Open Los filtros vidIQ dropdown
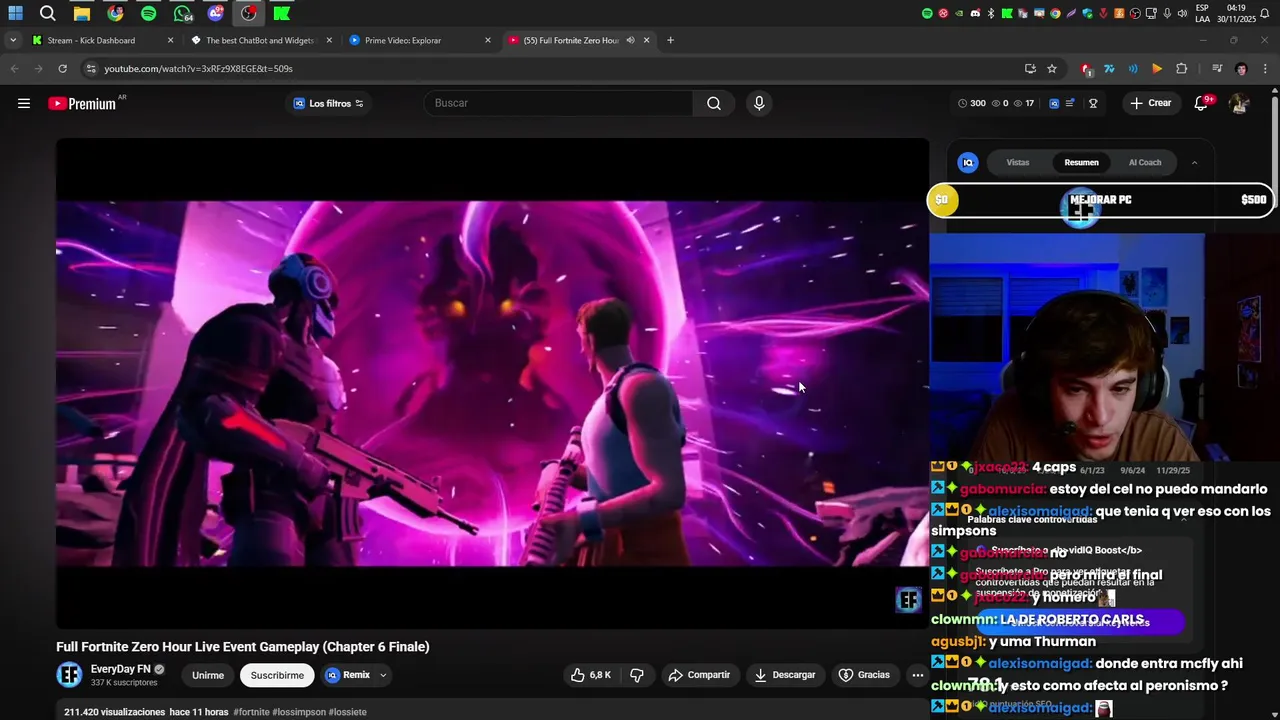1280x720 pixels. [x=328, y=103]
